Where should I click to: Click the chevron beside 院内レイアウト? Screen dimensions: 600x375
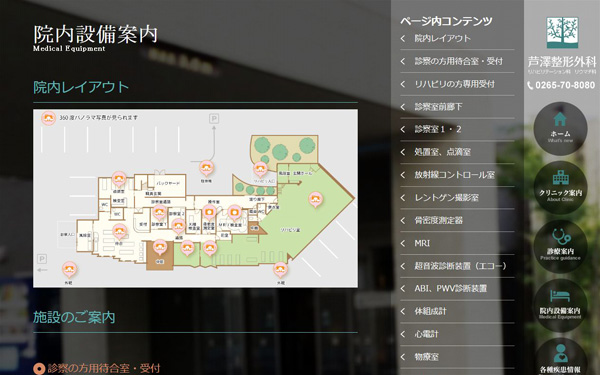click(x=403, y=38)
